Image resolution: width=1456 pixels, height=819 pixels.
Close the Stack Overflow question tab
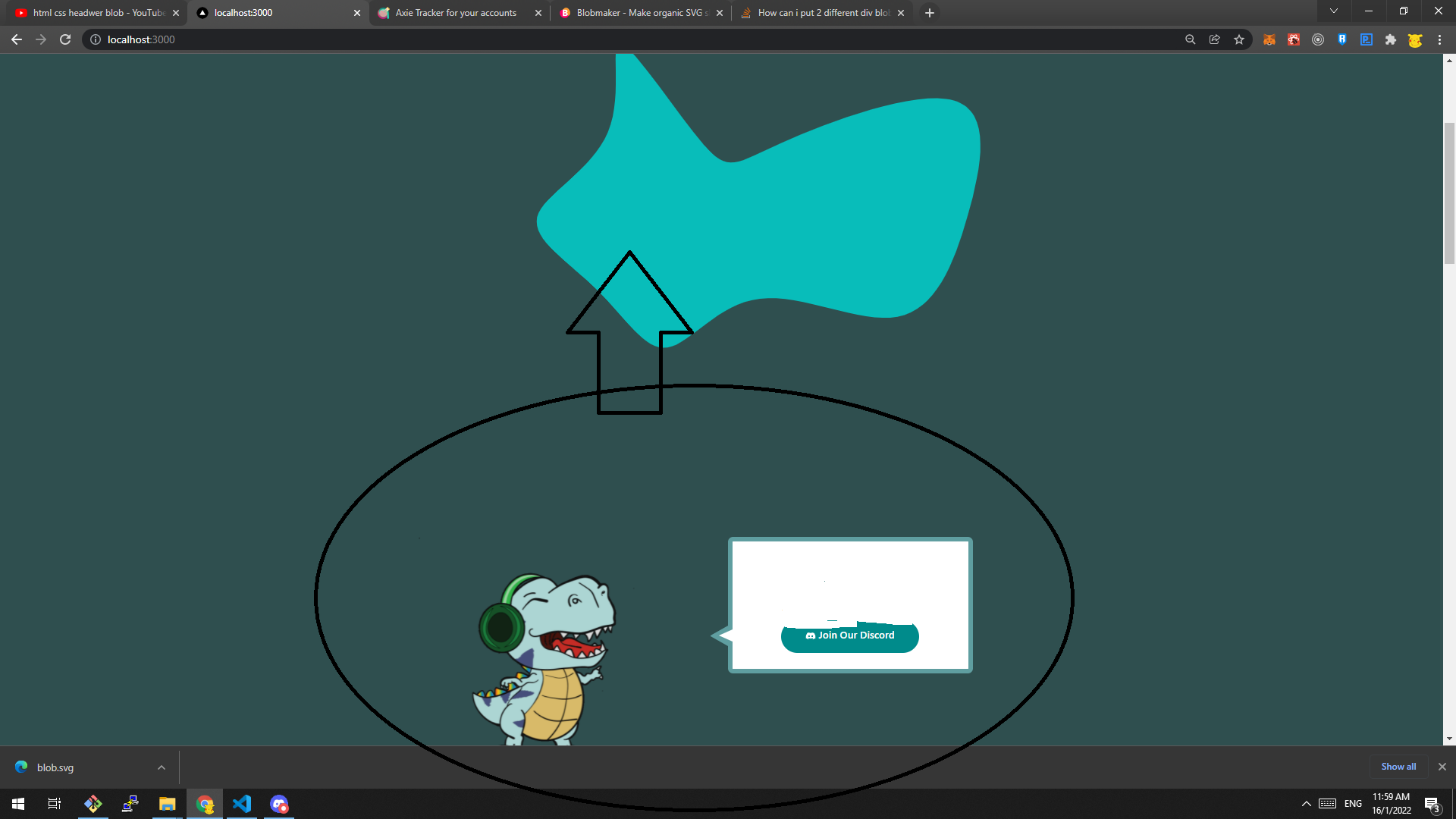tap(901, 13)
